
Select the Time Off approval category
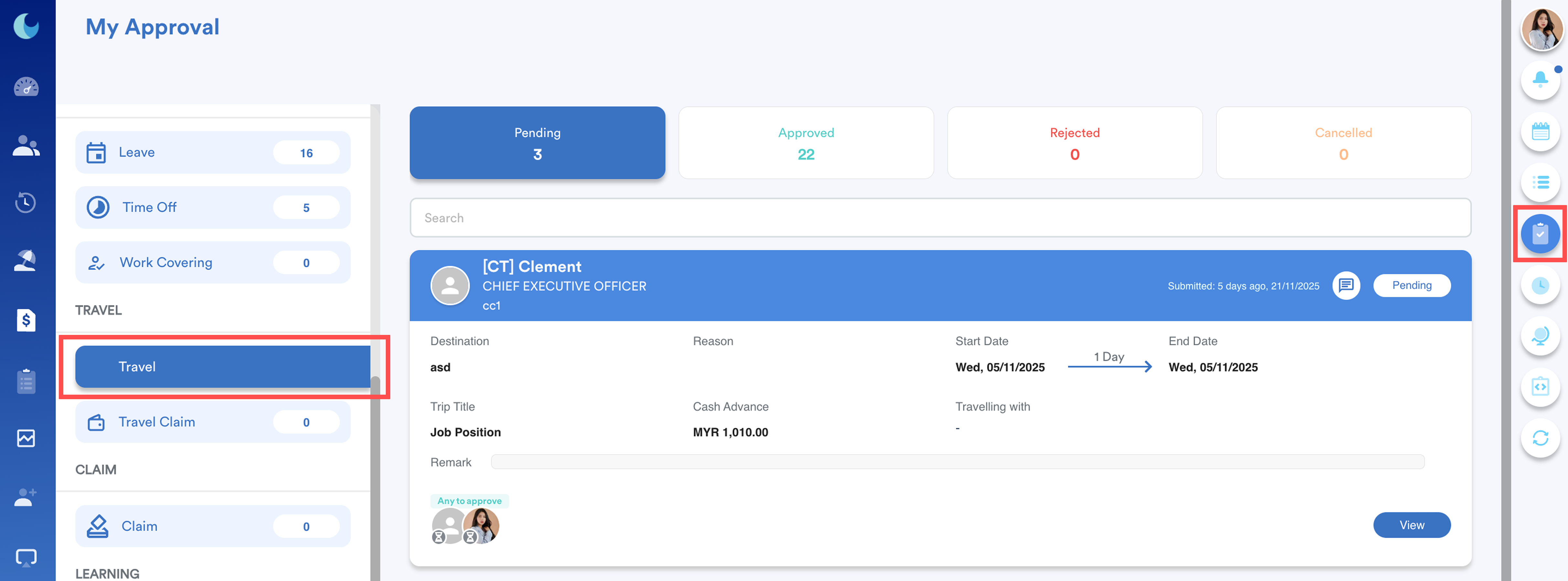click(x=212, y=207)
